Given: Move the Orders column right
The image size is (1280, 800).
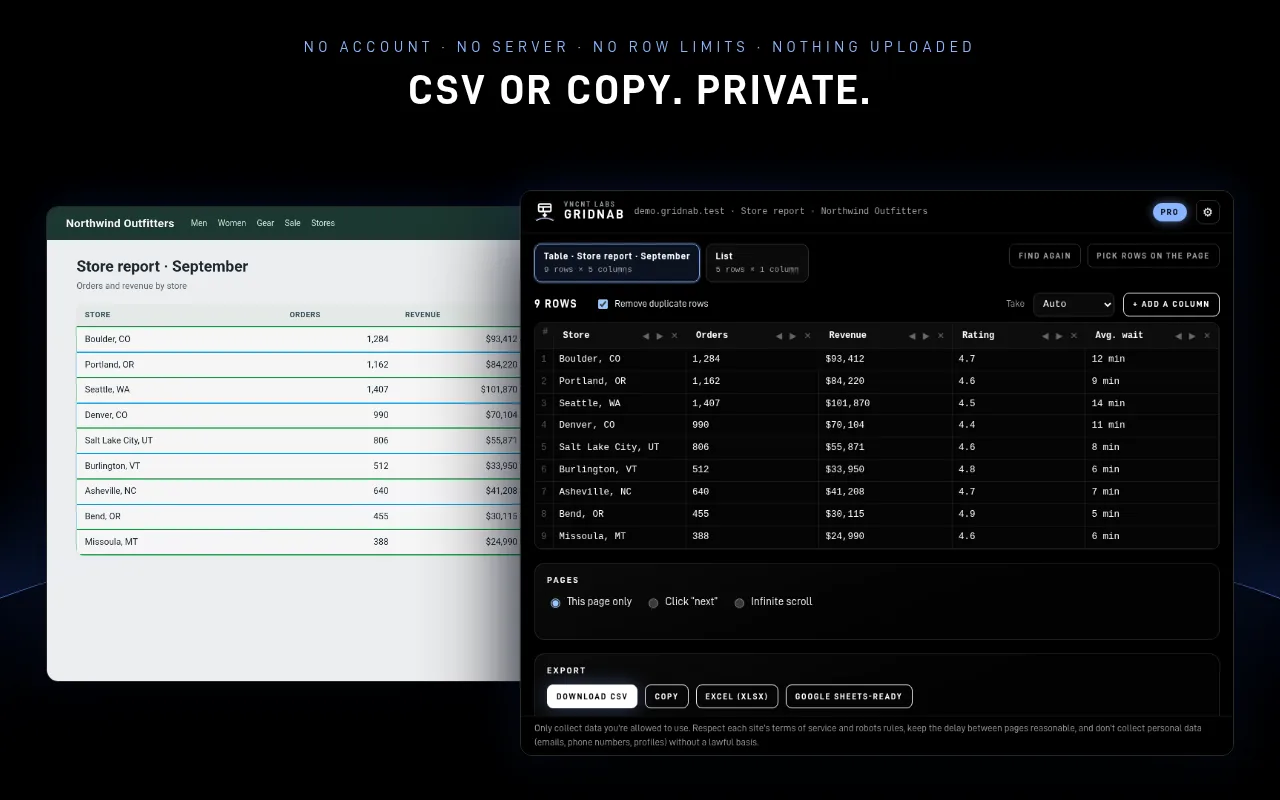Looking at the screenshot, I should (793, 336).
